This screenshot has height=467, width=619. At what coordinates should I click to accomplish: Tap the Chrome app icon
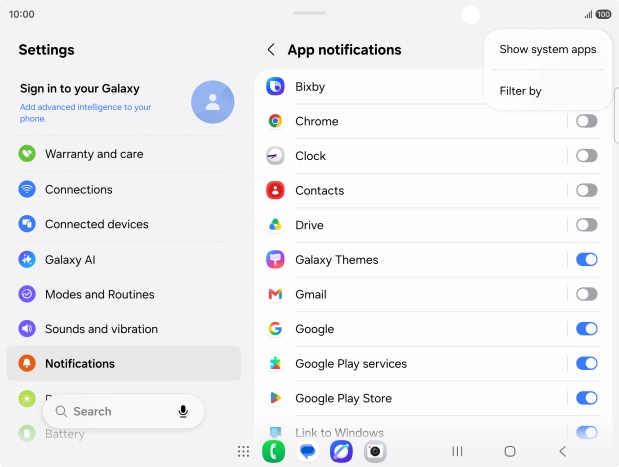tap(275, 121)
